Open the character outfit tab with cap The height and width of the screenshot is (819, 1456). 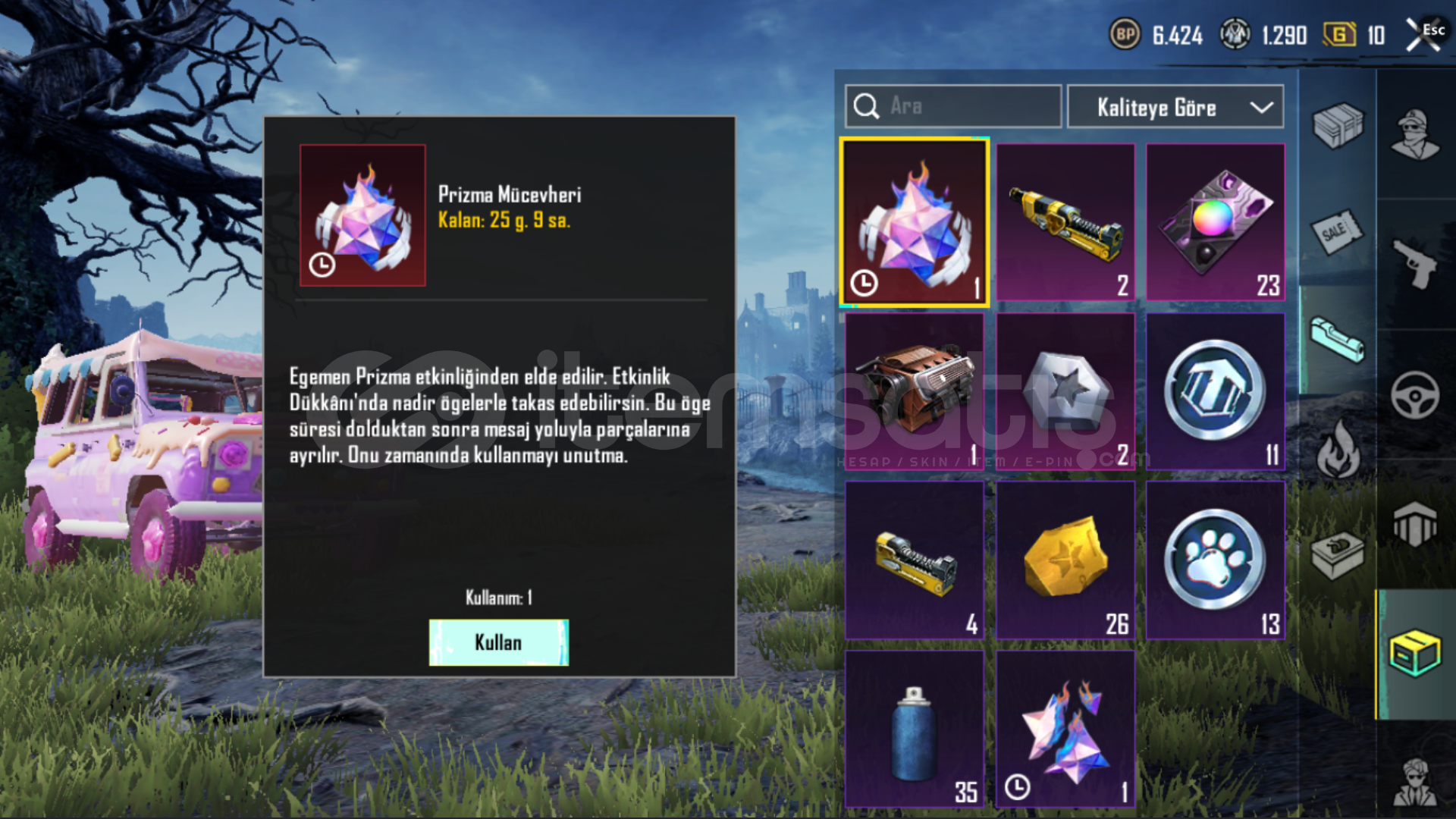point(1415,133)
